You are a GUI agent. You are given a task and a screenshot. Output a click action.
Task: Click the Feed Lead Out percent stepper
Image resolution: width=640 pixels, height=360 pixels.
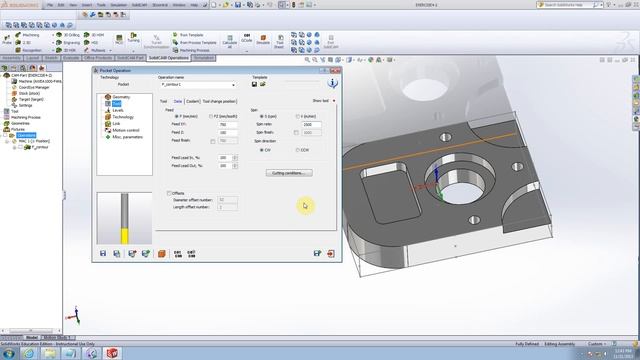[235, 166]
